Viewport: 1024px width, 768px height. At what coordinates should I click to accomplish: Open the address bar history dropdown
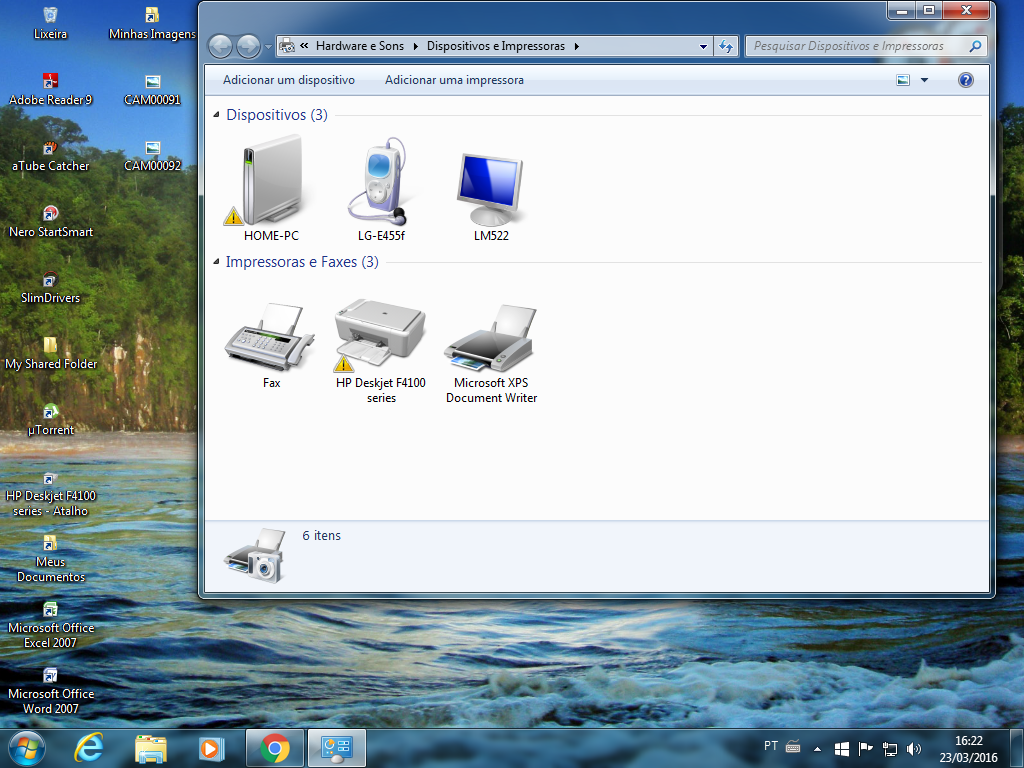coord(703,46)
